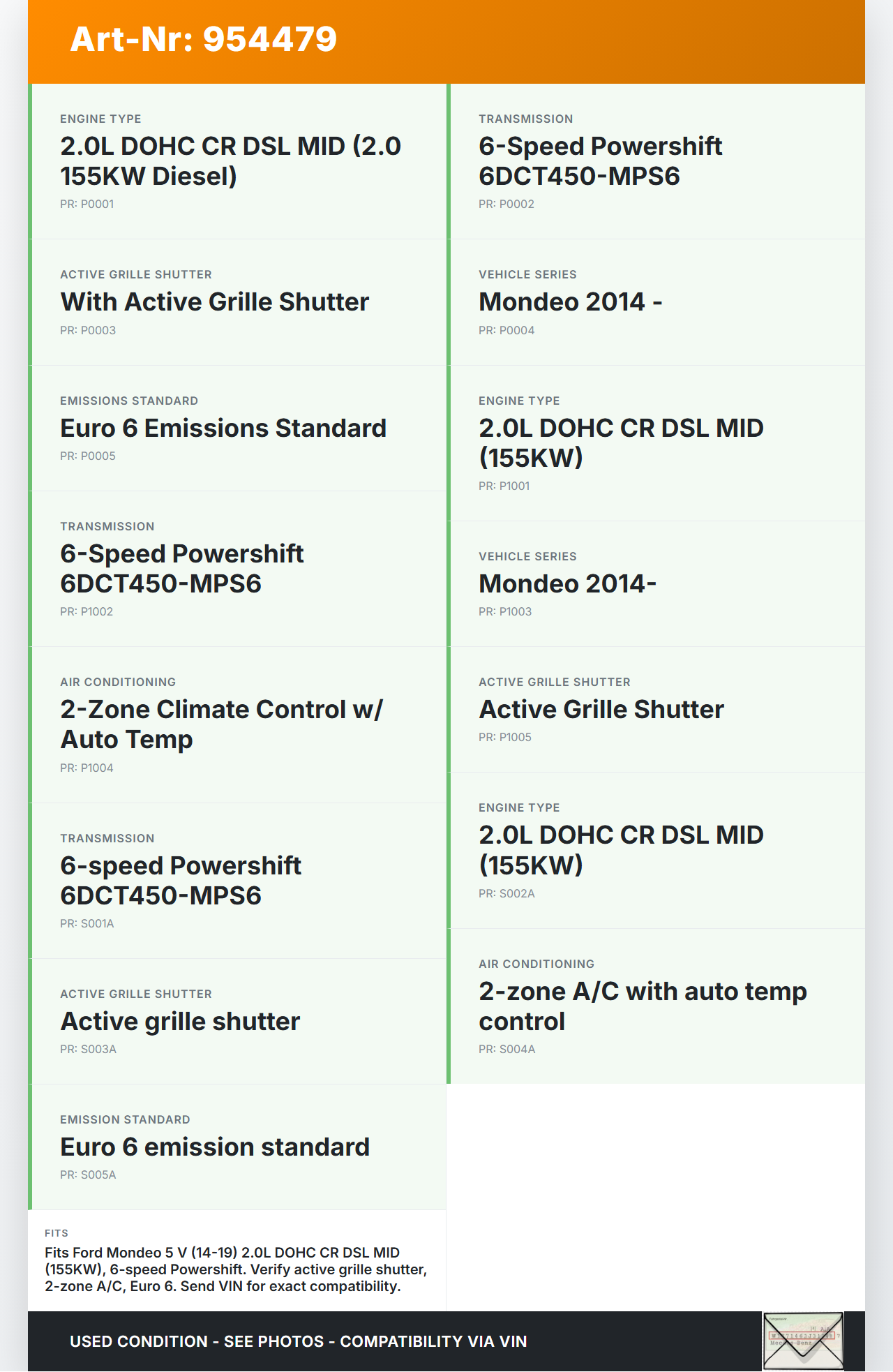The width and height of the screenshot is (893, 1372).
Task: Click the Mondeo 2014- entry with PR: P1003
Action: (656, 583)
